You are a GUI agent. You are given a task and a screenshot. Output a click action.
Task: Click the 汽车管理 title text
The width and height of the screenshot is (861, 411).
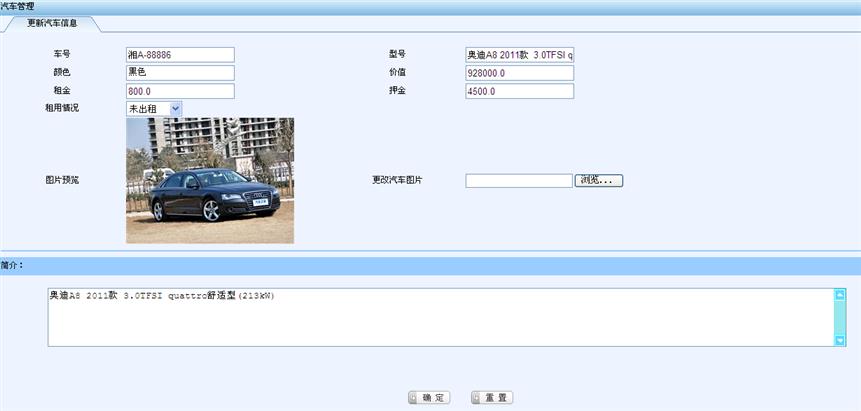pos(17,7)
